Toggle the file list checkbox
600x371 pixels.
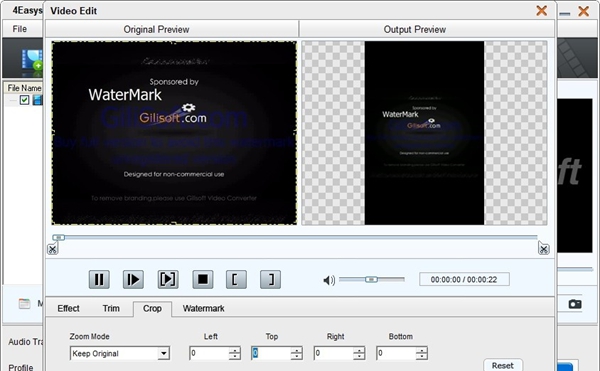coord(24,100)
